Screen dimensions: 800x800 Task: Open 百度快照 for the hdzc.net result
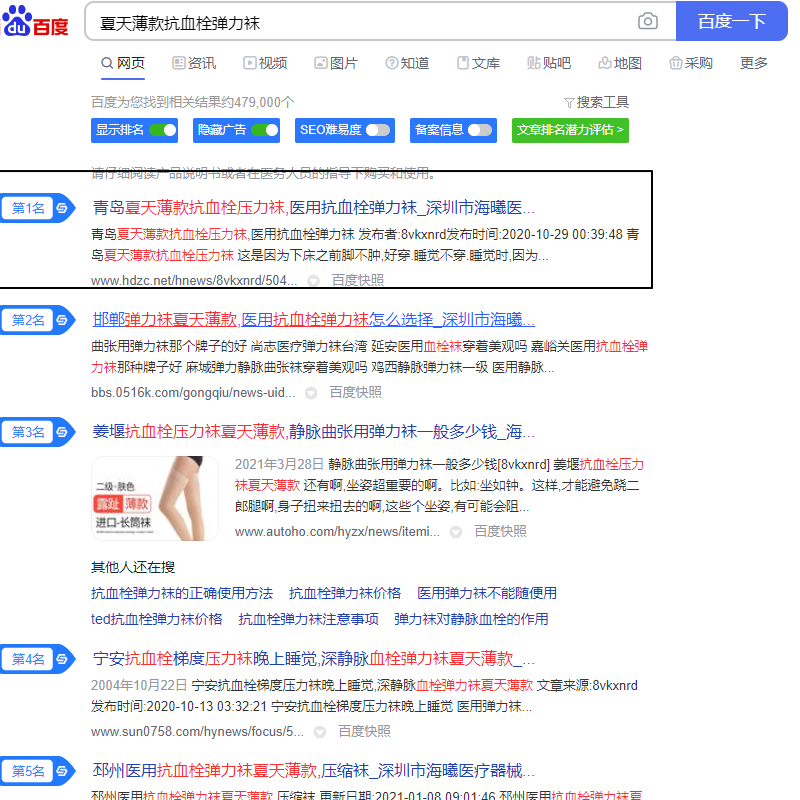click(358, 280)
